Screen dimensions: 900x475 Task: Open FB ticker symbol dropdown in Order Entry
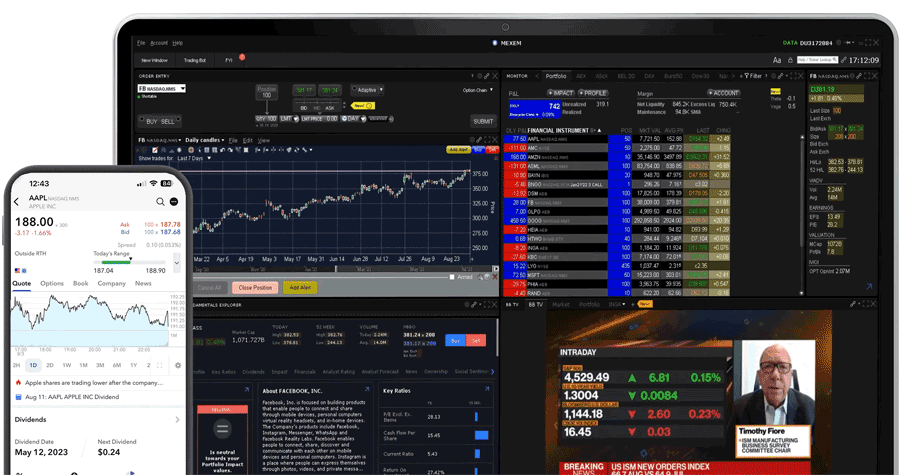(x=161, y=88)
